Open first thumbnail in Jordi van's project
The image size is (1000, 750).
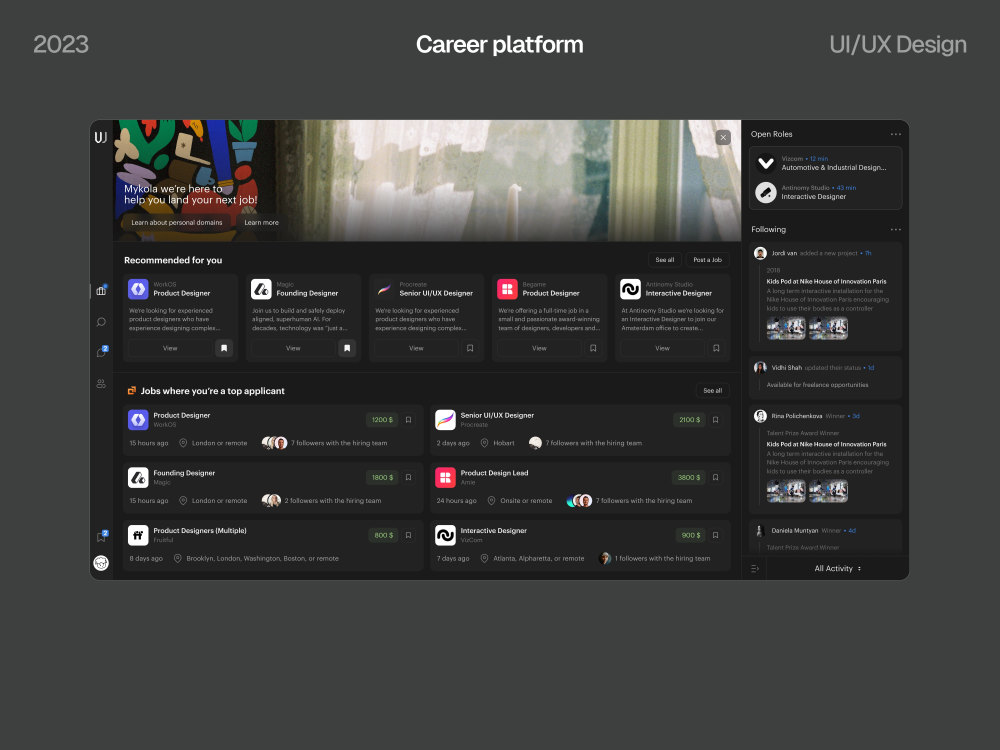click(786, 328)
